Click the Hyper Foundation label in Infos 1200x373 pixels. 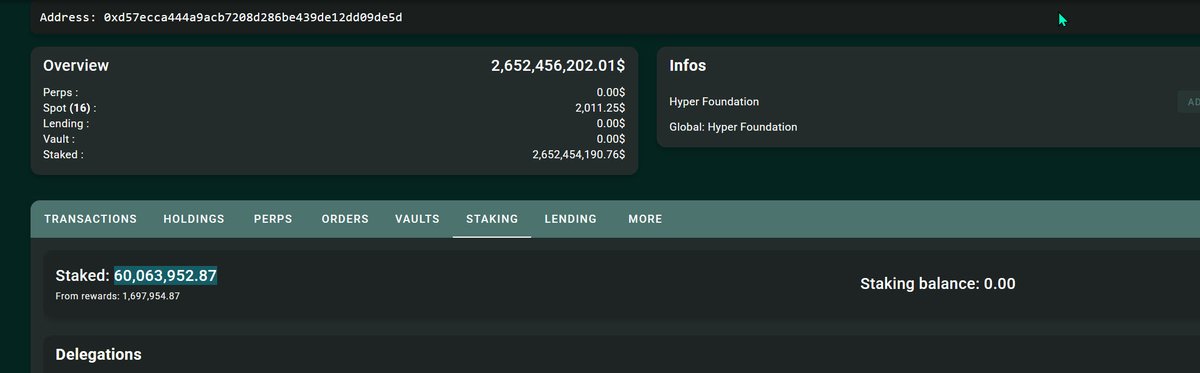pos(714,102)
